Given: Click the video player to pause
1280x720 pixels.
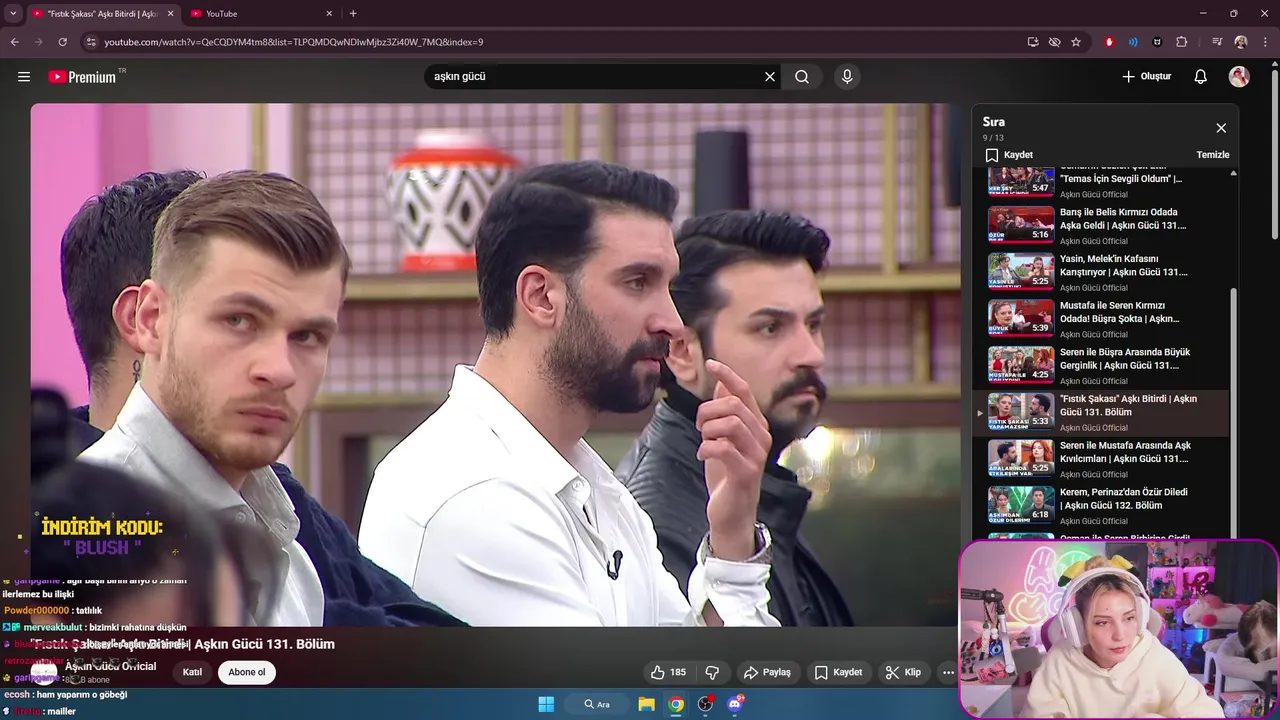Looking at the screenshot, I should [495, 365].
